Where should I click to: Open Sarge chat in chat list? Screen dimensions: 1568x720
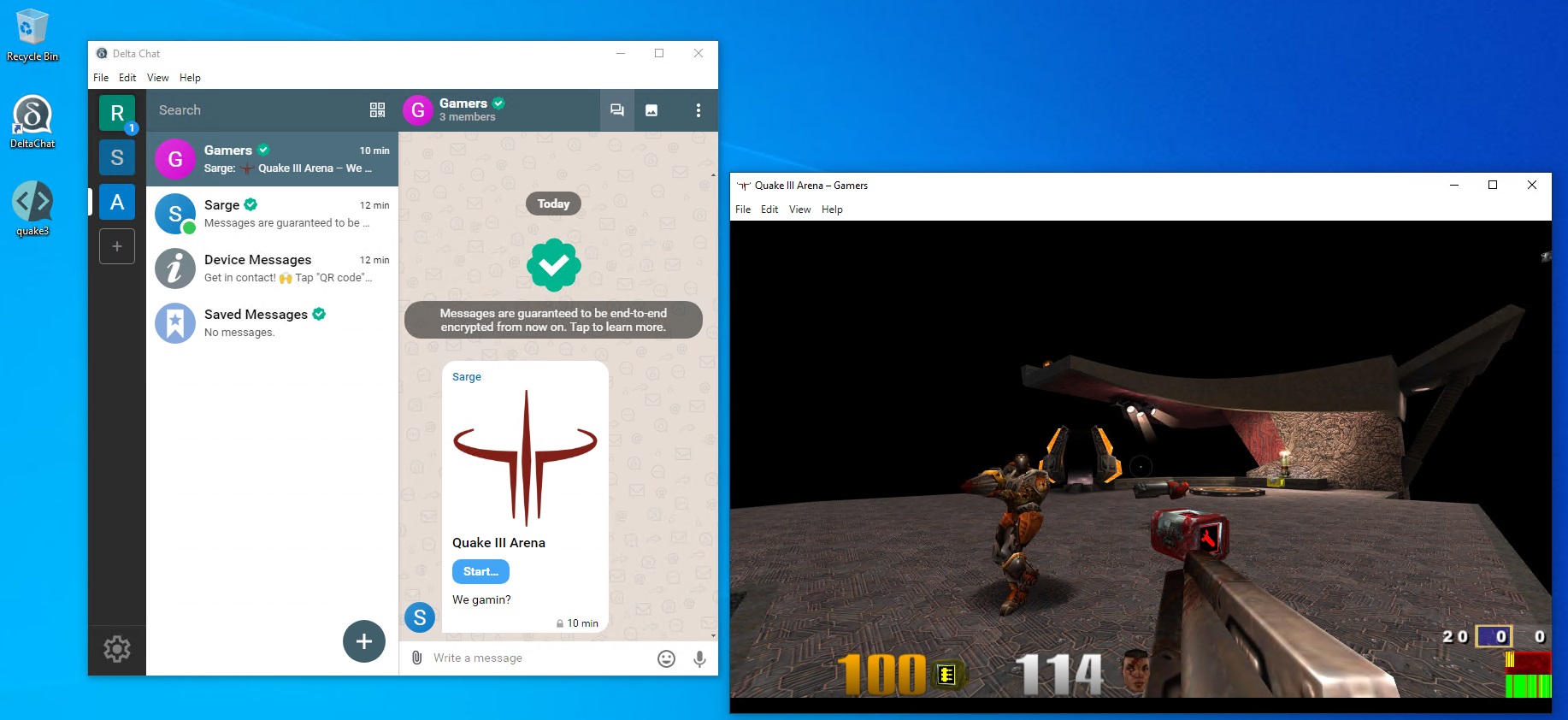click(272, 214)
